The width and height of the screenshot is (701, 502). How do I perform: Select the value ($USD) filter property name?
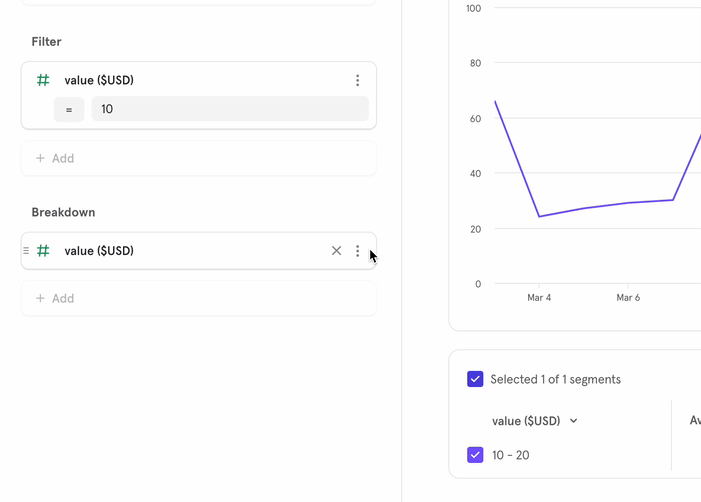[99, 80]
